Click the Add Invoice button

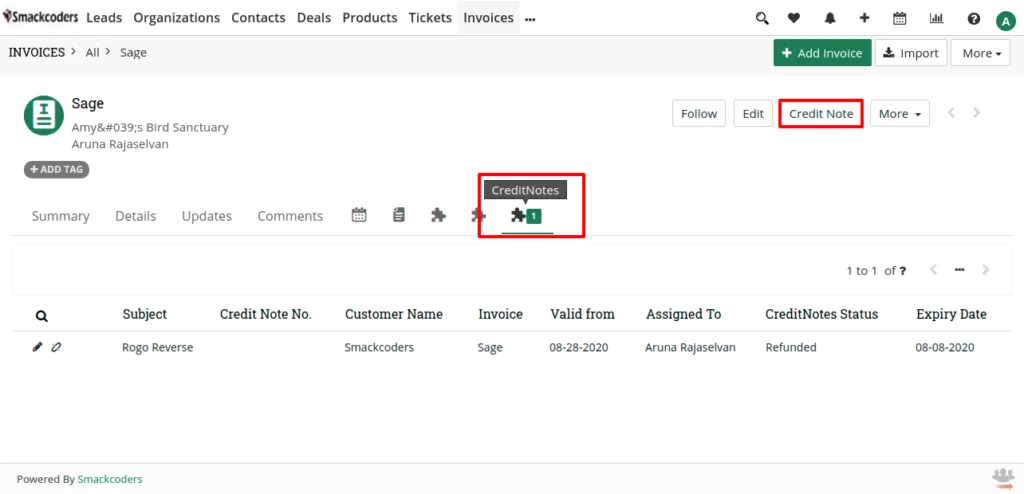coord(822,53)
